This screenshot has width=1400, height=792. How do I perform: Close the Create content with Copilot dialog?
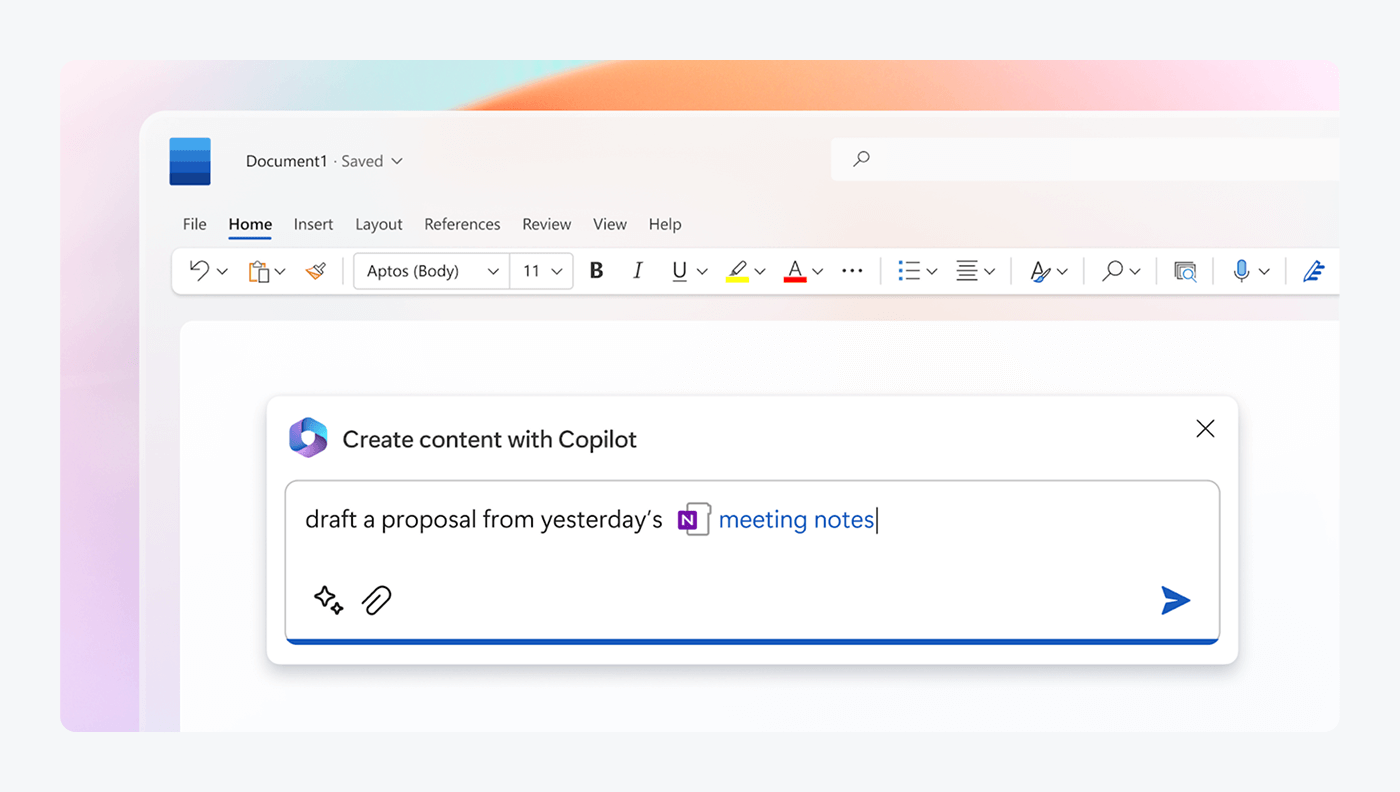[x=1205, y=429]
